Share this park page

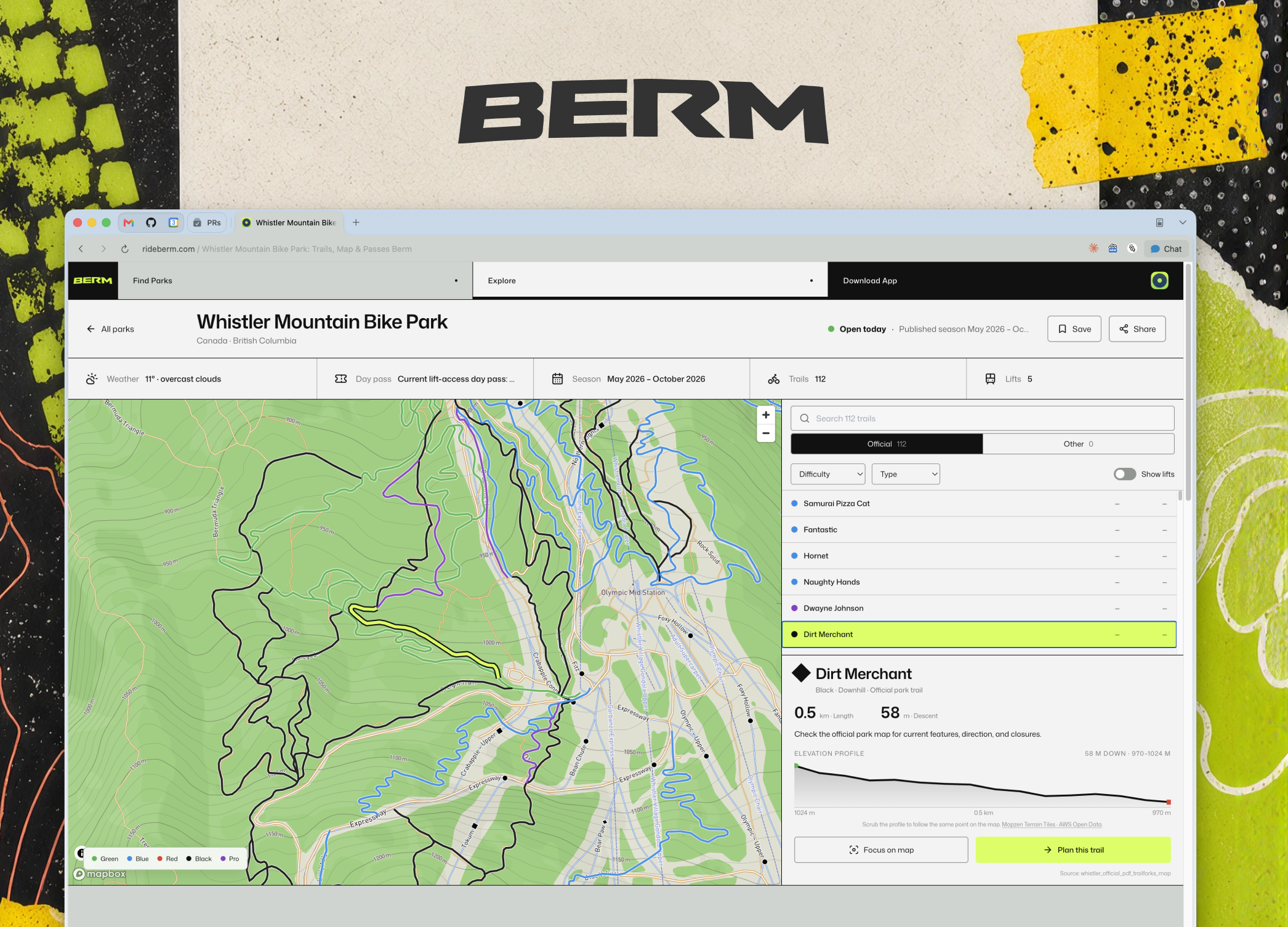pyautogui.click(x=1137, y=329)
